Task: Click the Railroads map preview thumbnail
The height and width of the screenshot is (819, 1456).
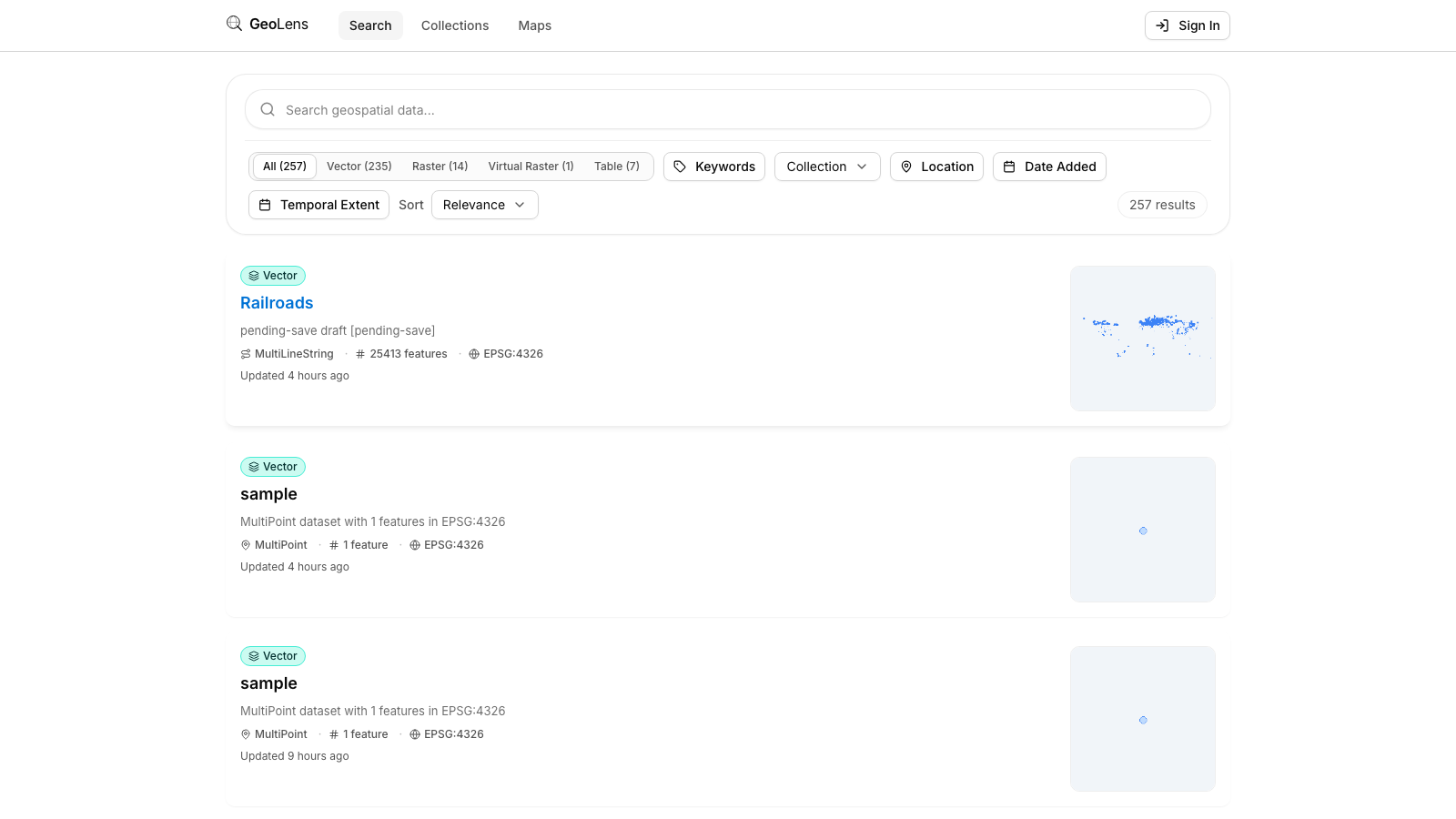Action: [1143, 338]
